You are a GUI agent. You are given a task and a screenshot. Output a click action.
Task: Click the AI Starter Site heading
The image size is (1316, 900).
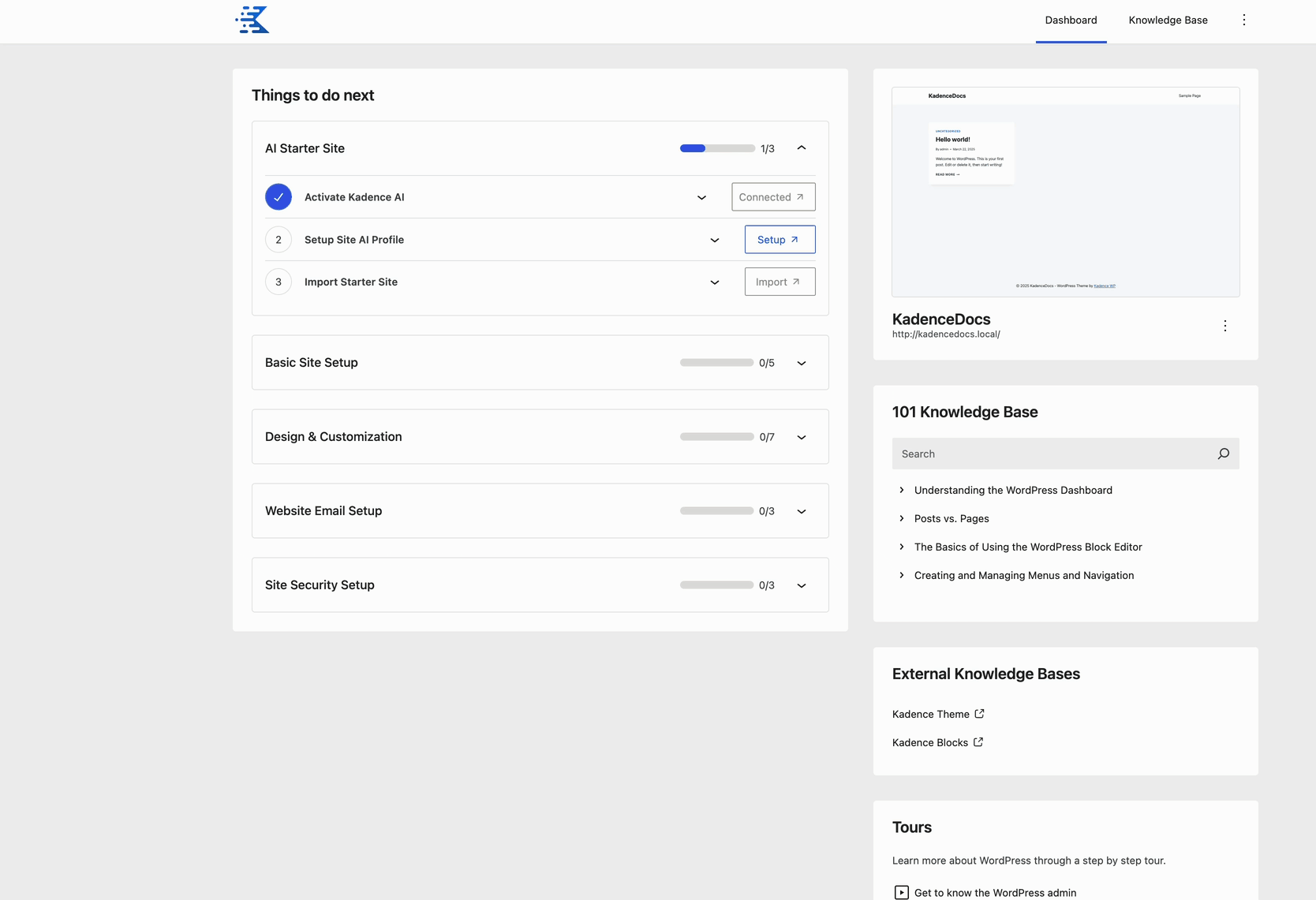coord(305,148)
